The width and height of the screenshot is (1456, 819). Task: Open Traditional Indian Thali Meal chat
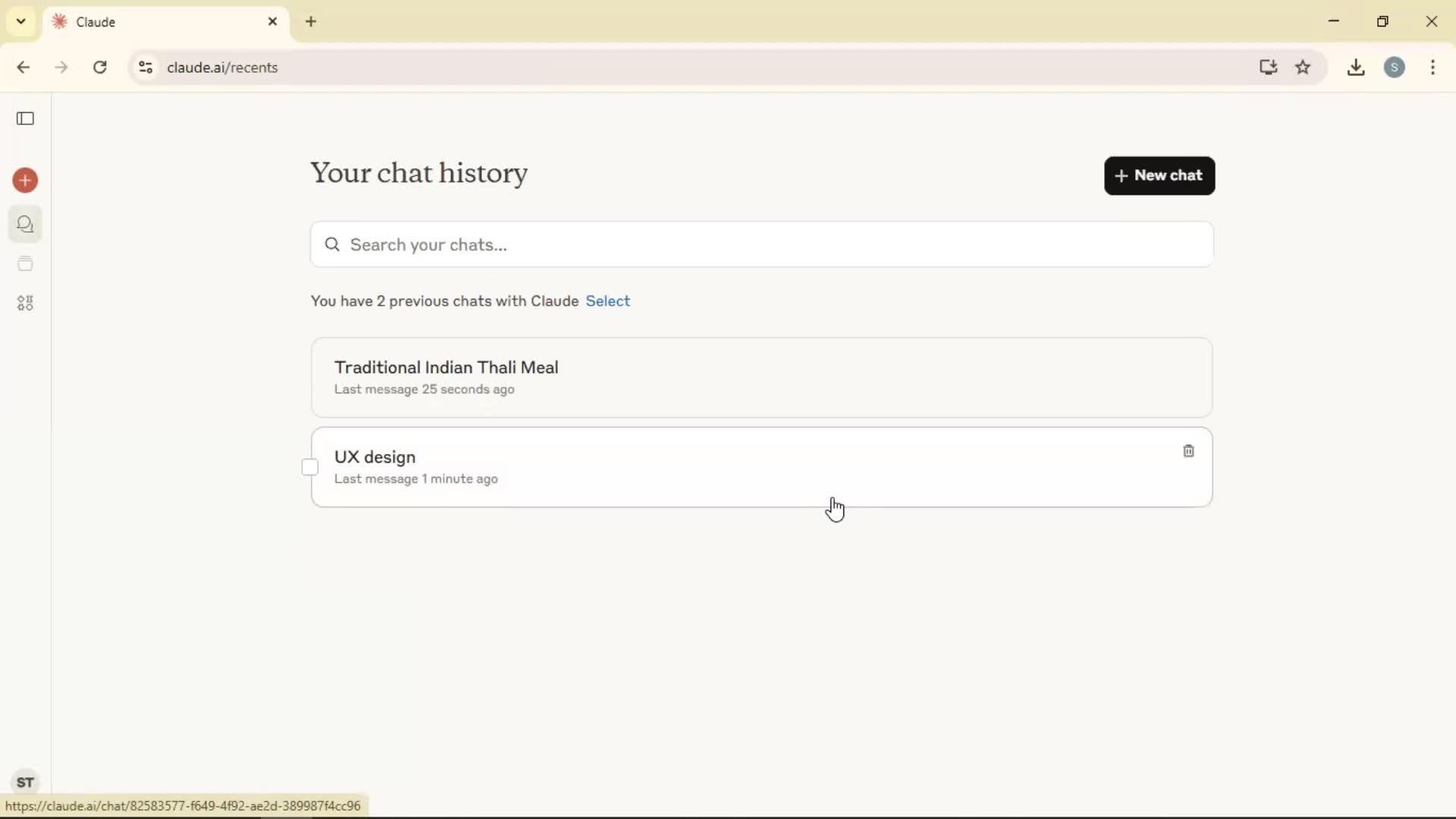761,378
